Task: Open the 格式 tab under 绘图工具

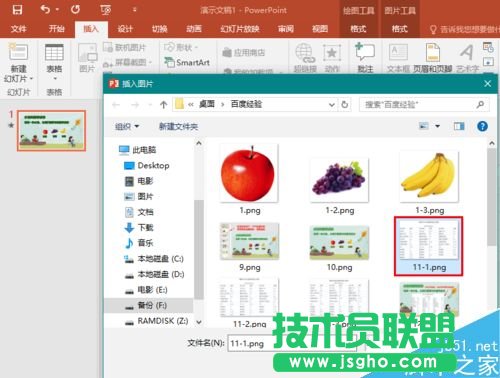Action: coord(359,29)
